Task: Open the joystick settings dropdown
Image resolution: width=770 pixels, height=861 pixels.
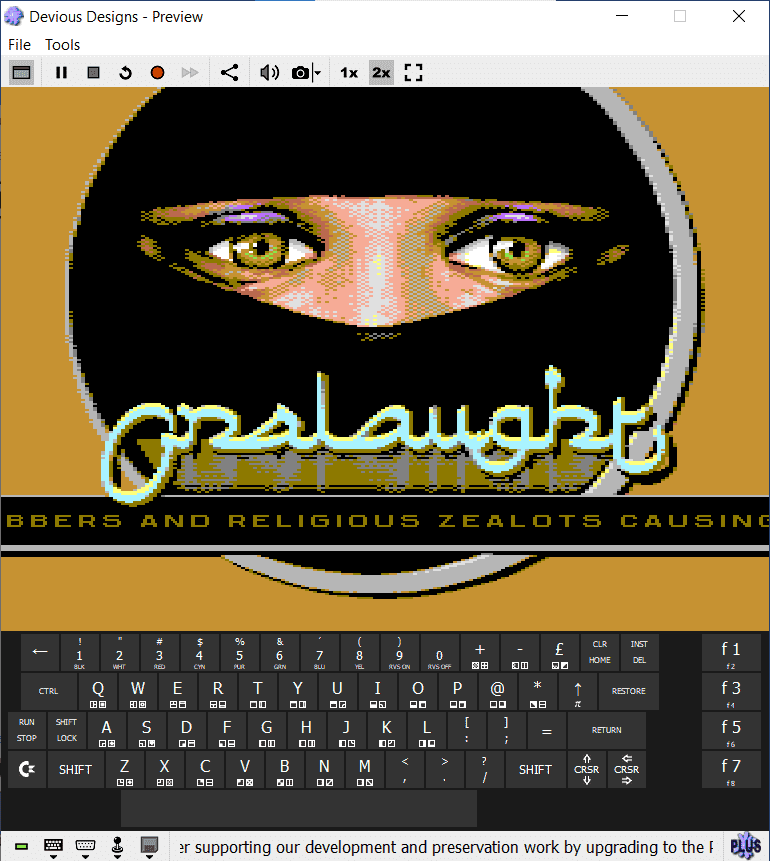Action: coord(117,847)
